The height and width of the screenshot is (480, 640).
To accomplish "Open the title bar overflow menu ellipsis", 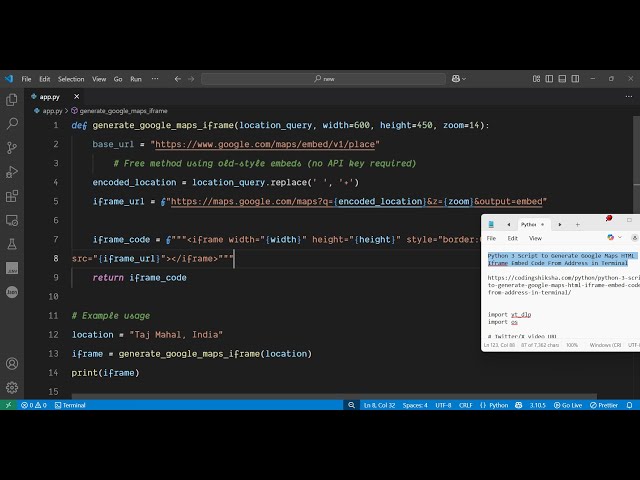I will 155,79.
